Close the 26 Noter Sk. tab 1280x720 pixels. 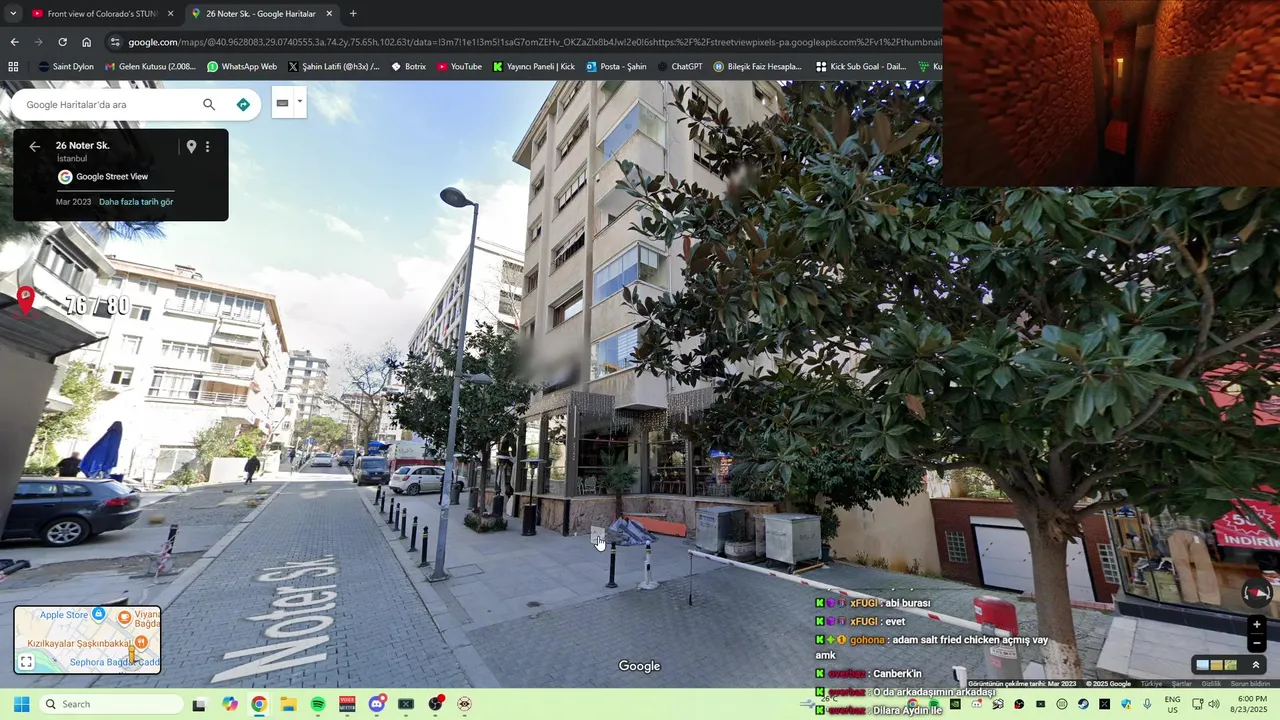pos(329,14)
